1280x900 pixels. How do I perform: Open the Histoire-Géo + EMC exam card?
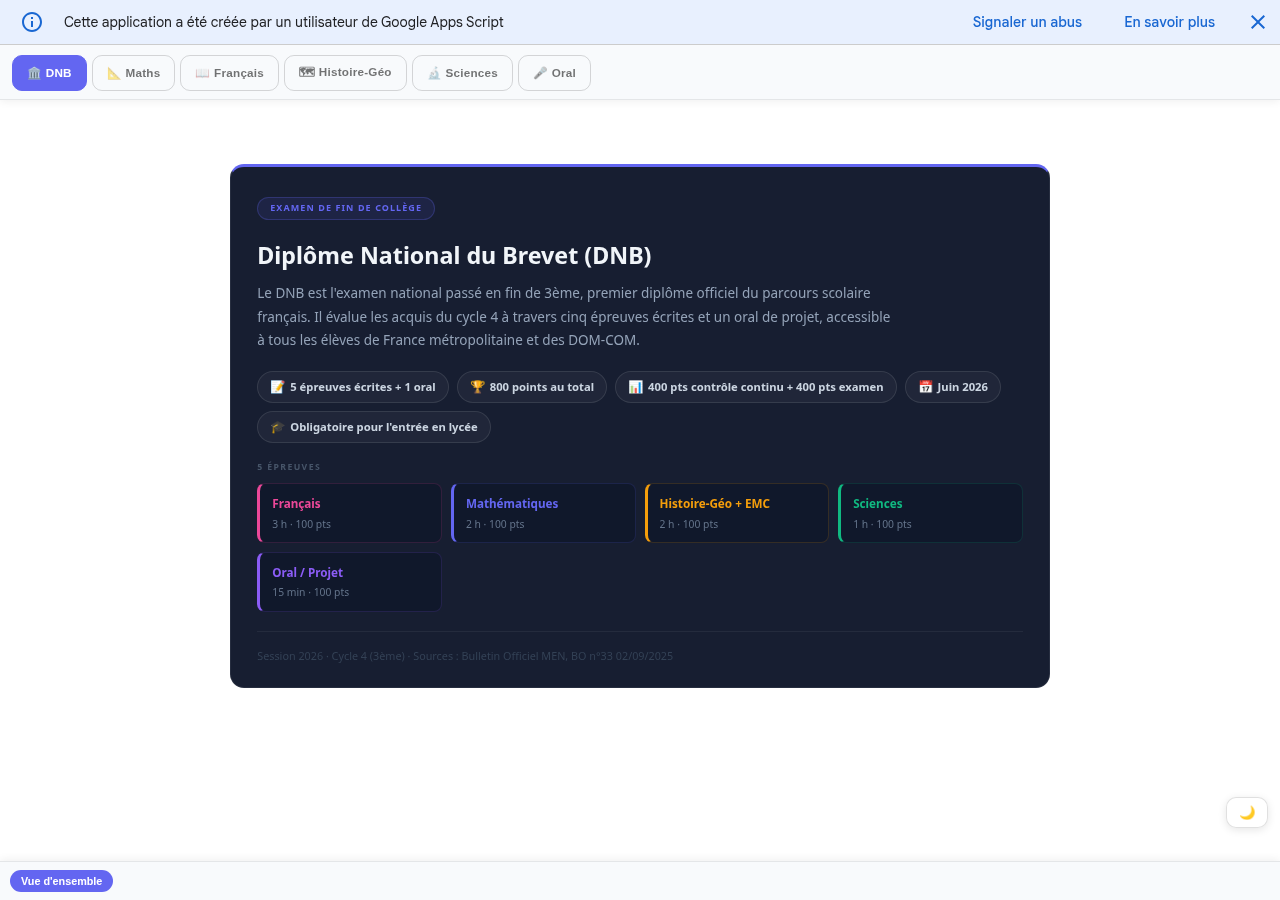click(x=737, y=513)
